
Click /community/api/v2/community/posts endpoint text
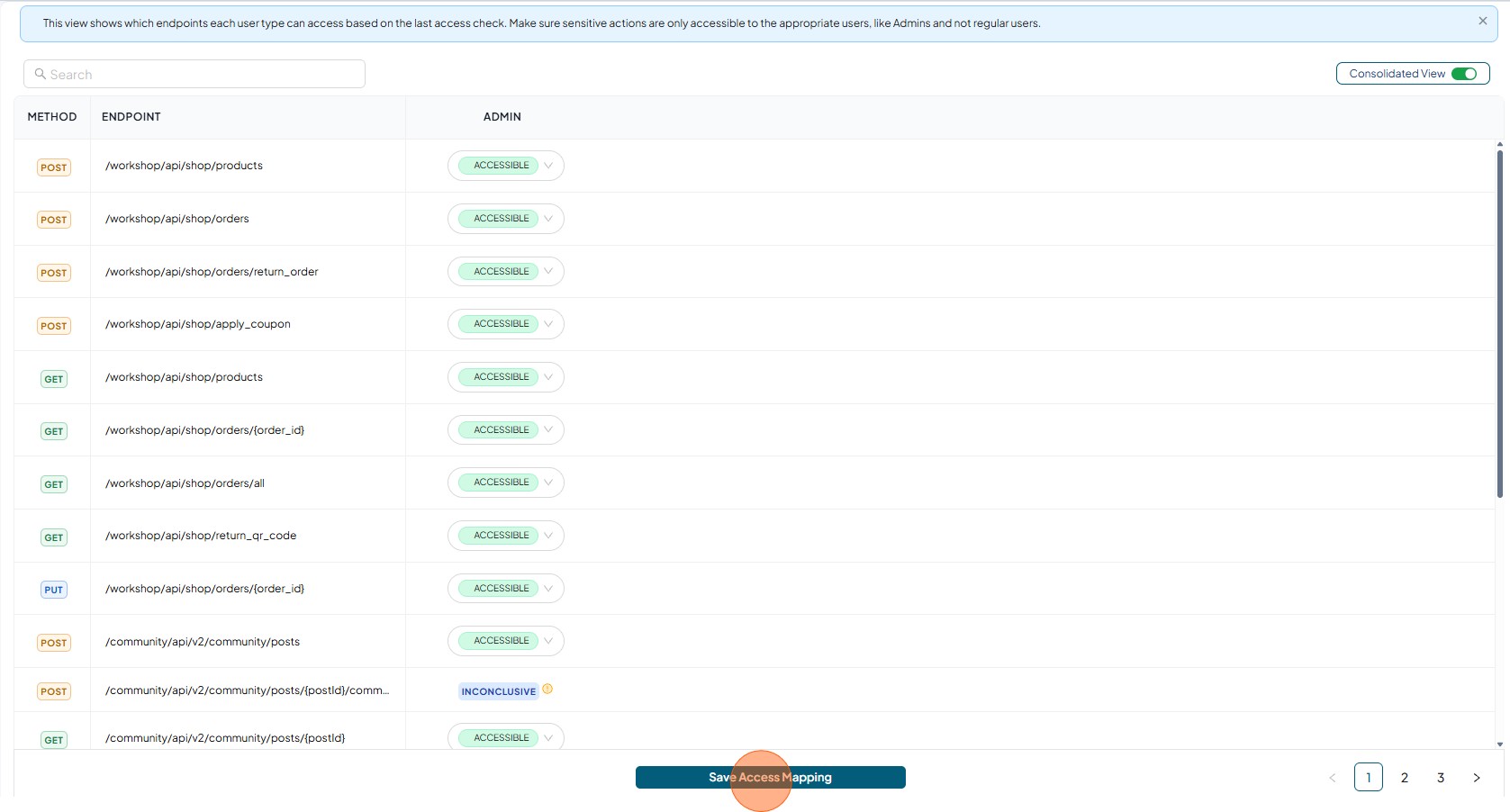pos(203,642)
